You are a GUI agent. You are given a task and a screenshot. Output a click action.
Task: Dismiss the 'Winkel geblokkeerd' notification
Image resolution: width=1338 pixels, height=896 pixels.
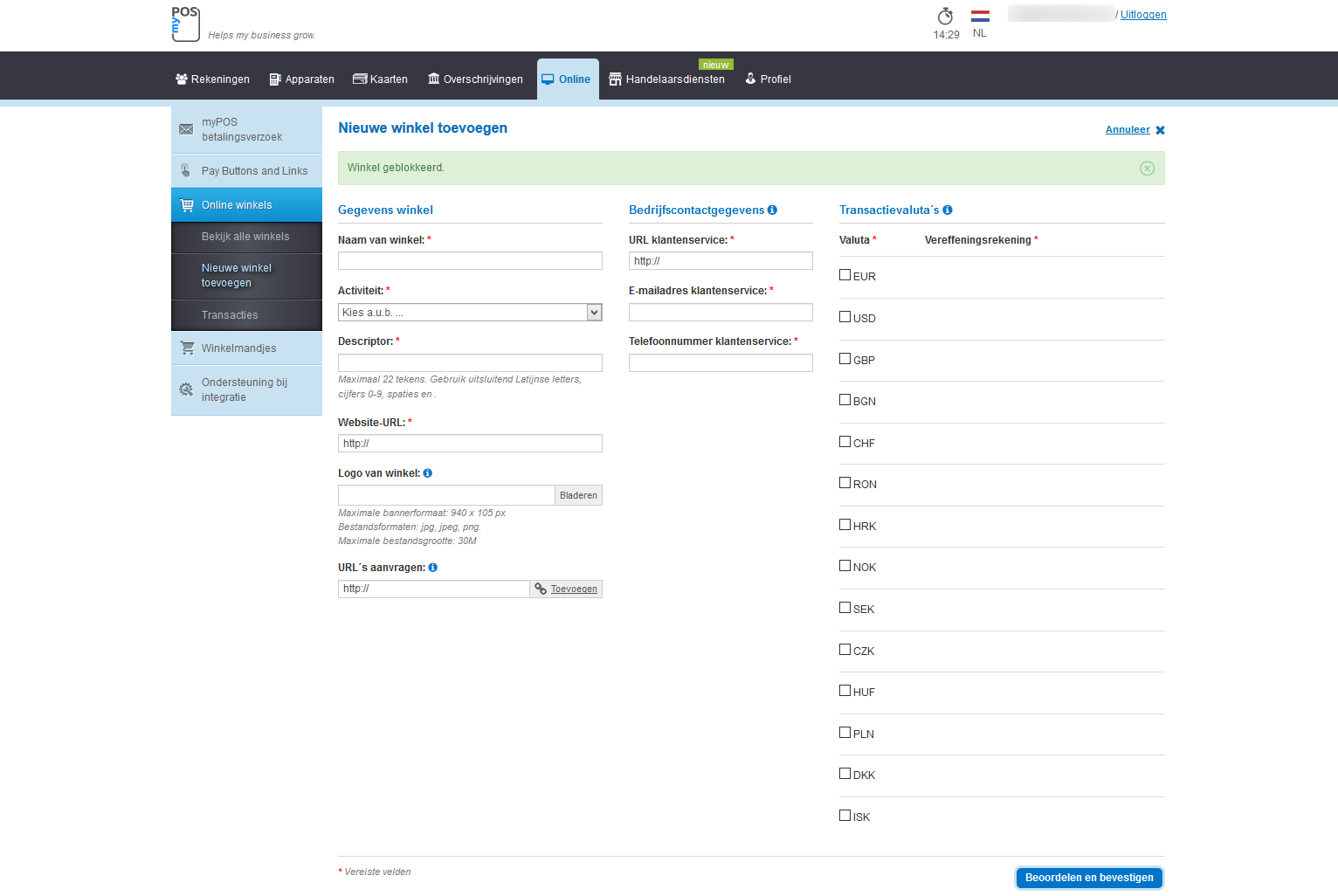coord(1147,169)
